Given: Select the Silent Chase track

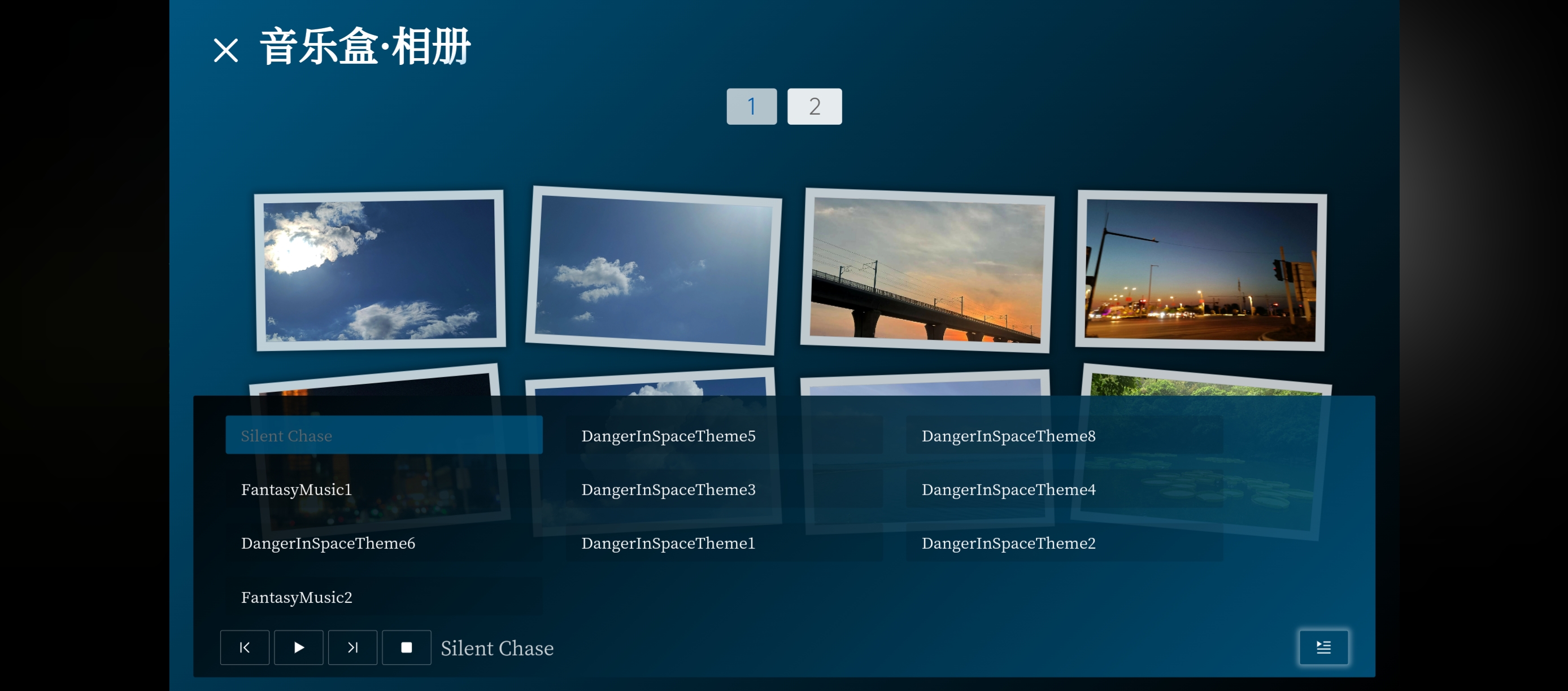Looking at the screenshot, I should [384, 435].
